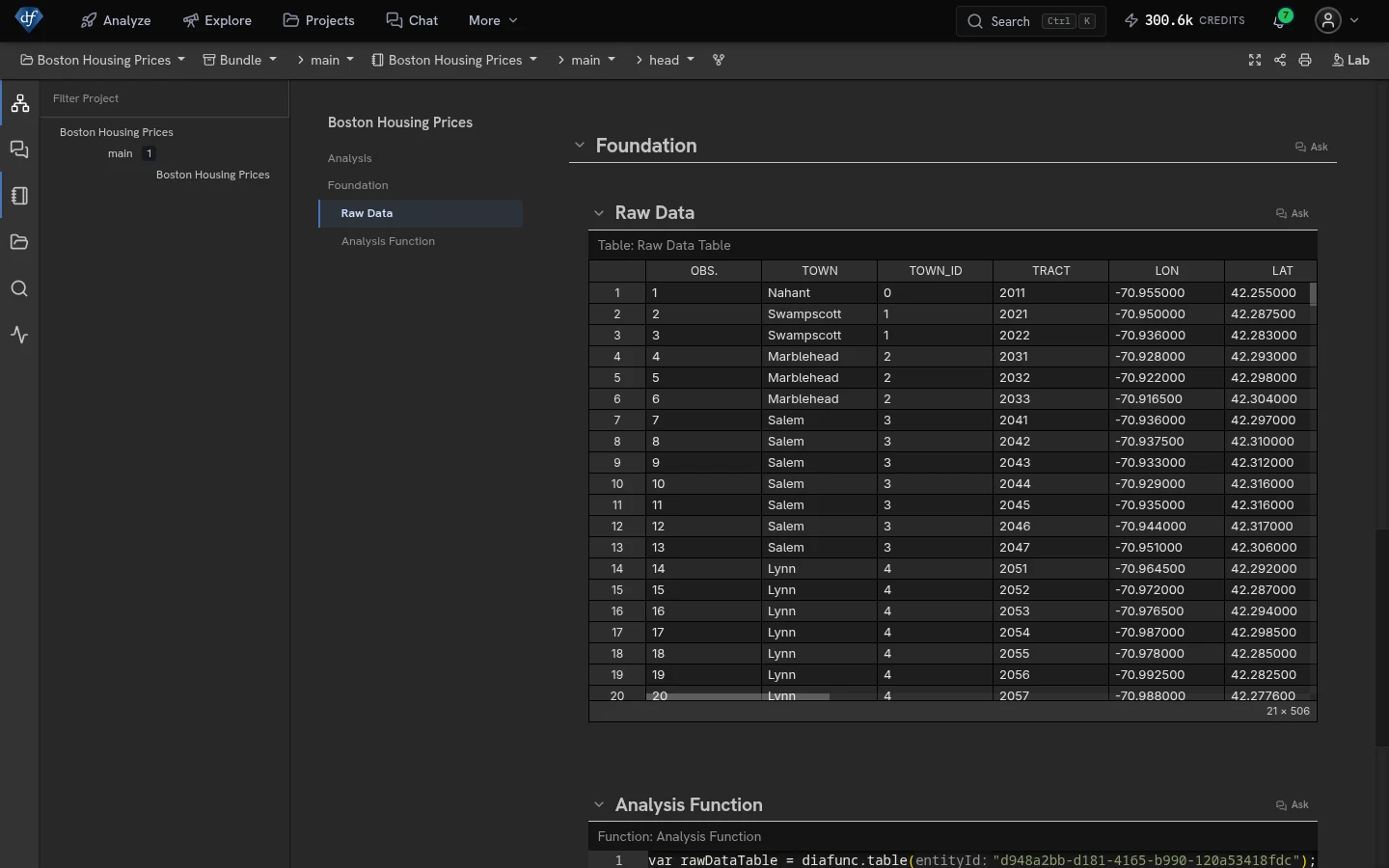Ask about the Analysis Function section
Viewport: 1389px width, 868px height.
pyautogui.click(x=1293, y=804)
